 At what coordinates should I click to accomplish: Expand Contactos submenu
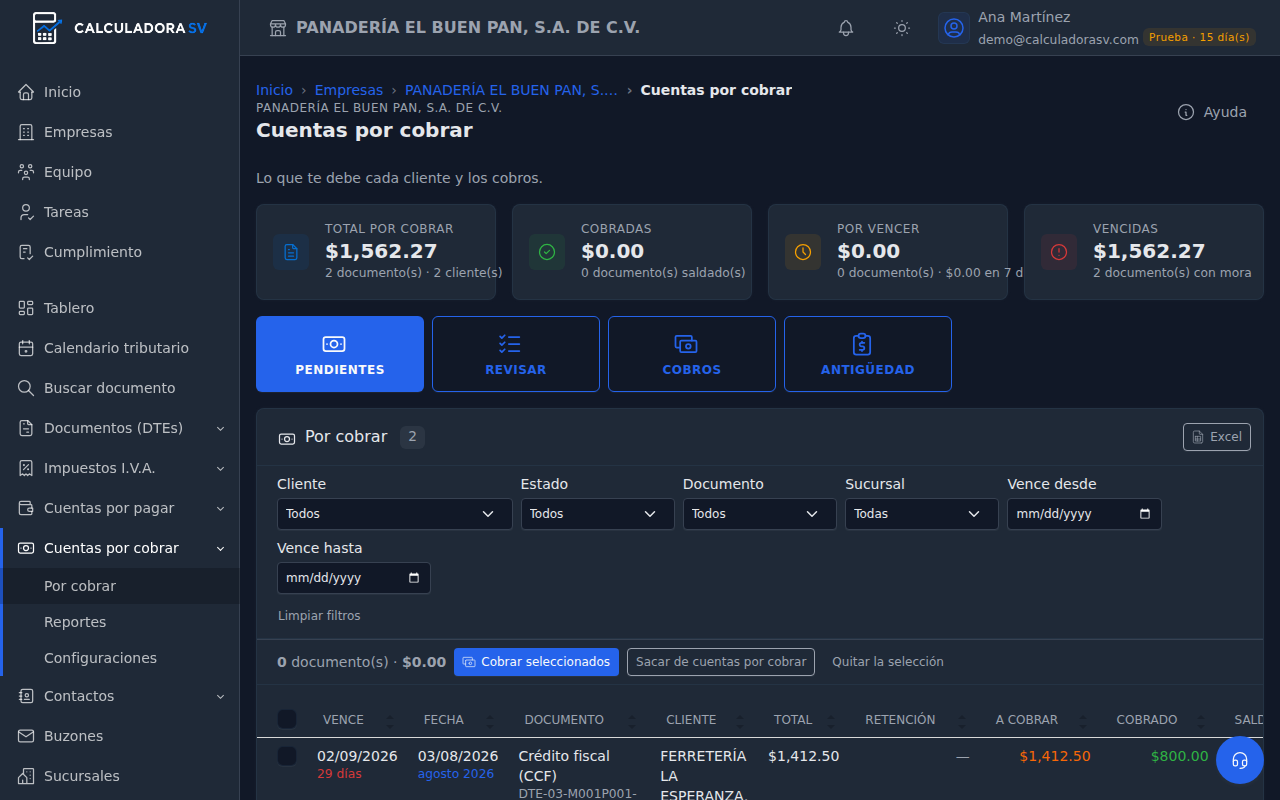[120, 696]
